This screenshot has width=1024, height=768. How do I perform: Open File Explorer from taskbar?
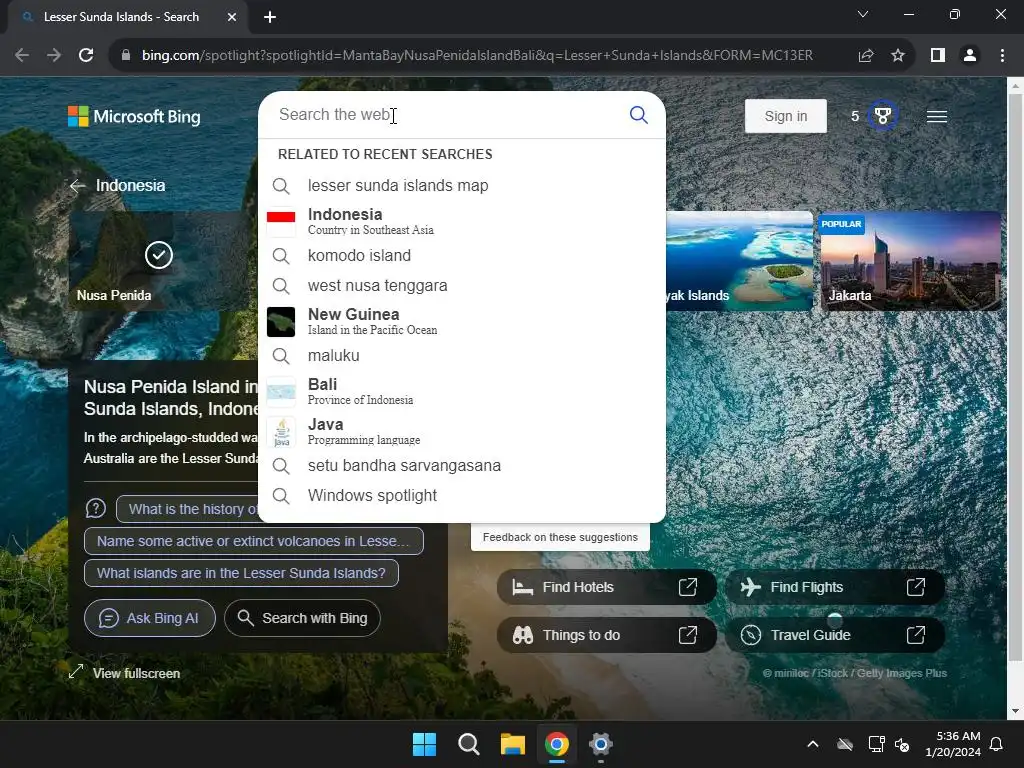coord(513,744)
